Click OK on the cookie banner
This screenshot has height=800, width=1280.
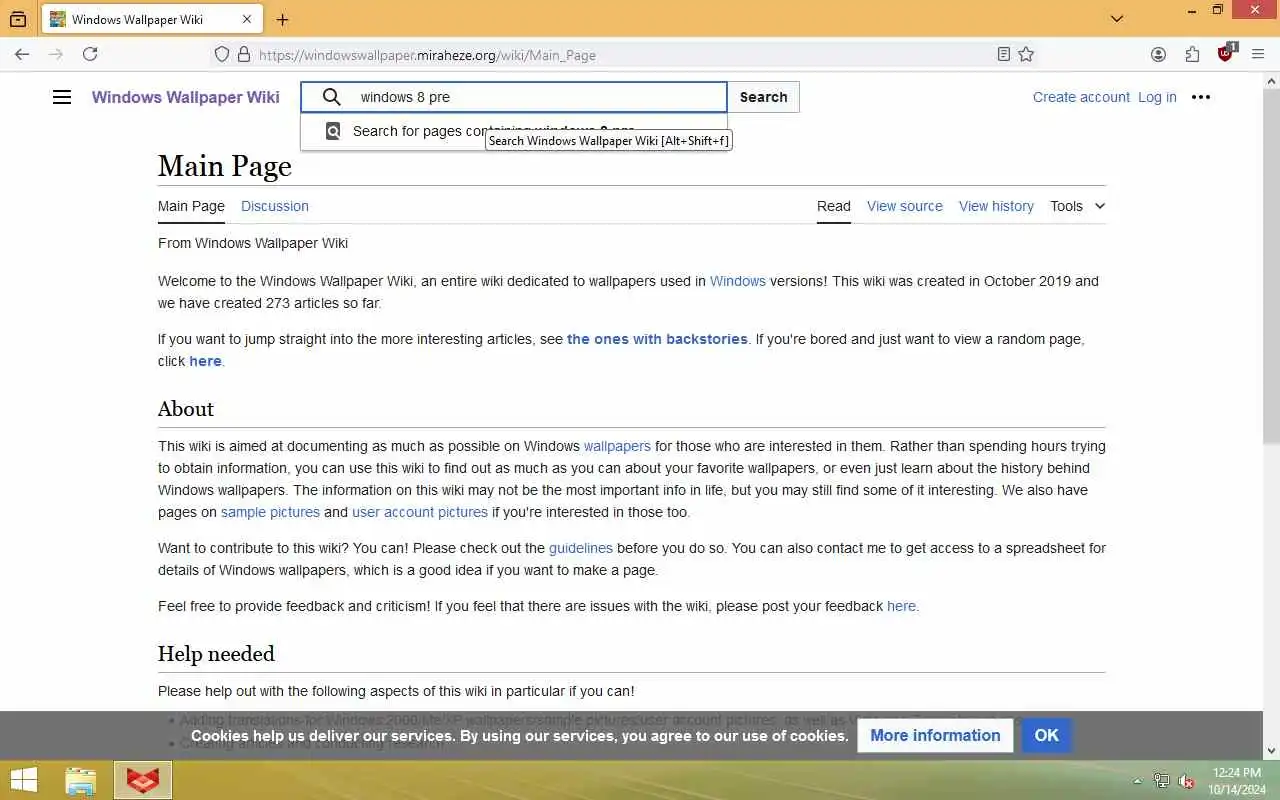click(1046, 735)
